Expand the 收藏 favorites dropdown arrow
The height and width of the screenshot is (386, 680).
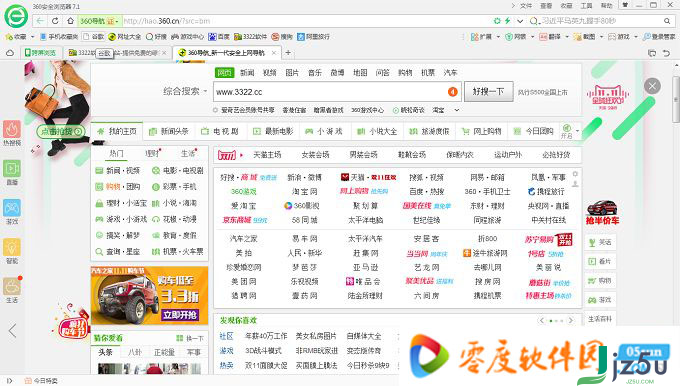pyautogui.click(x=32, y=37)
